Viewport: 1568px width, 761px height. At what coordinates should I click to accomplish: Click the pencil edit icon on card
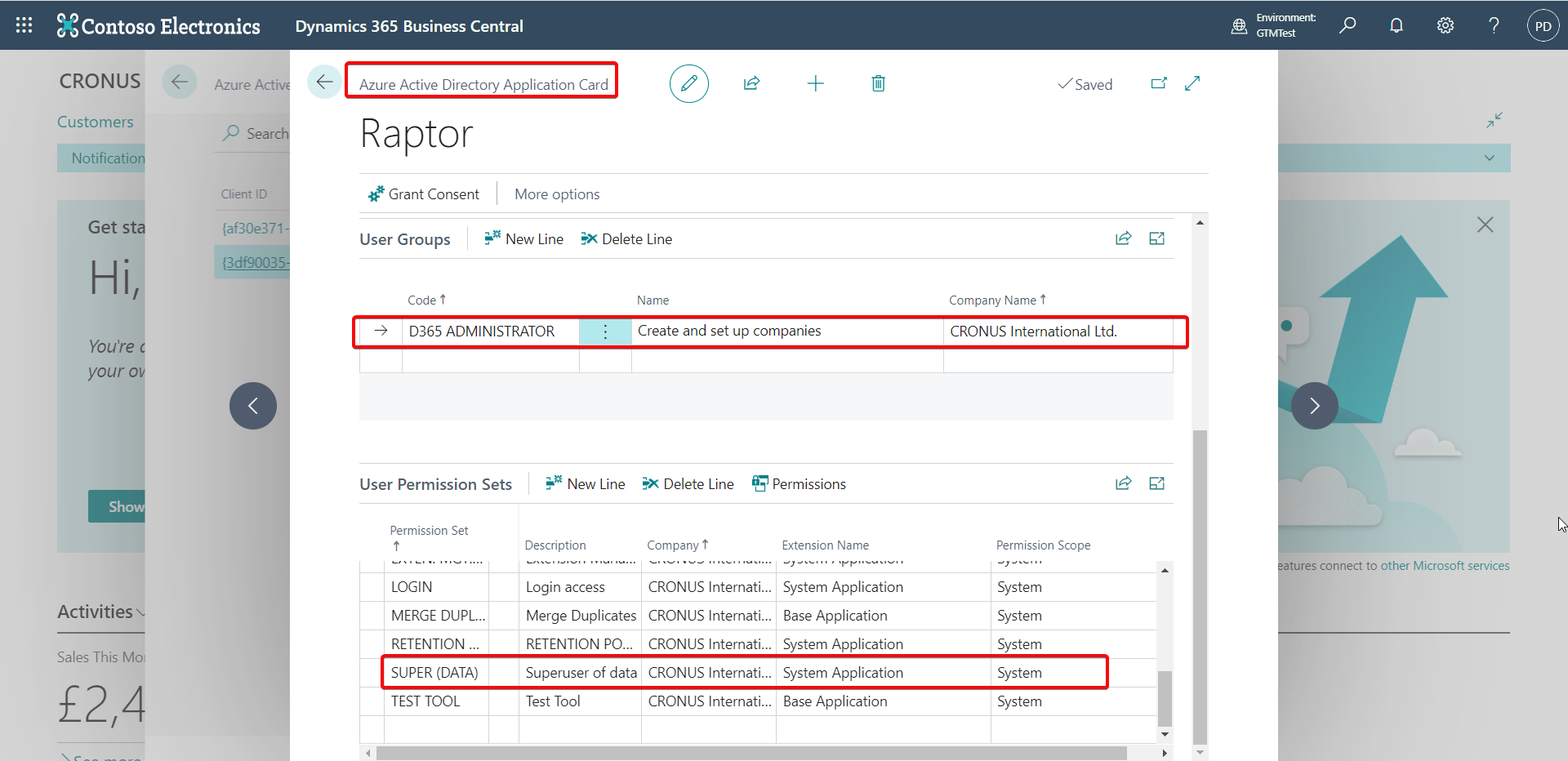tap(688, 83)
